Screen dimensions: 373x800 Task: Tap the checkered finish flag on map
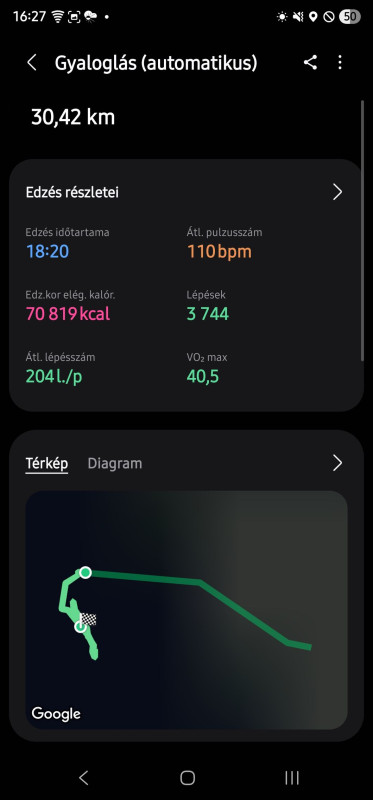(89, 619)
